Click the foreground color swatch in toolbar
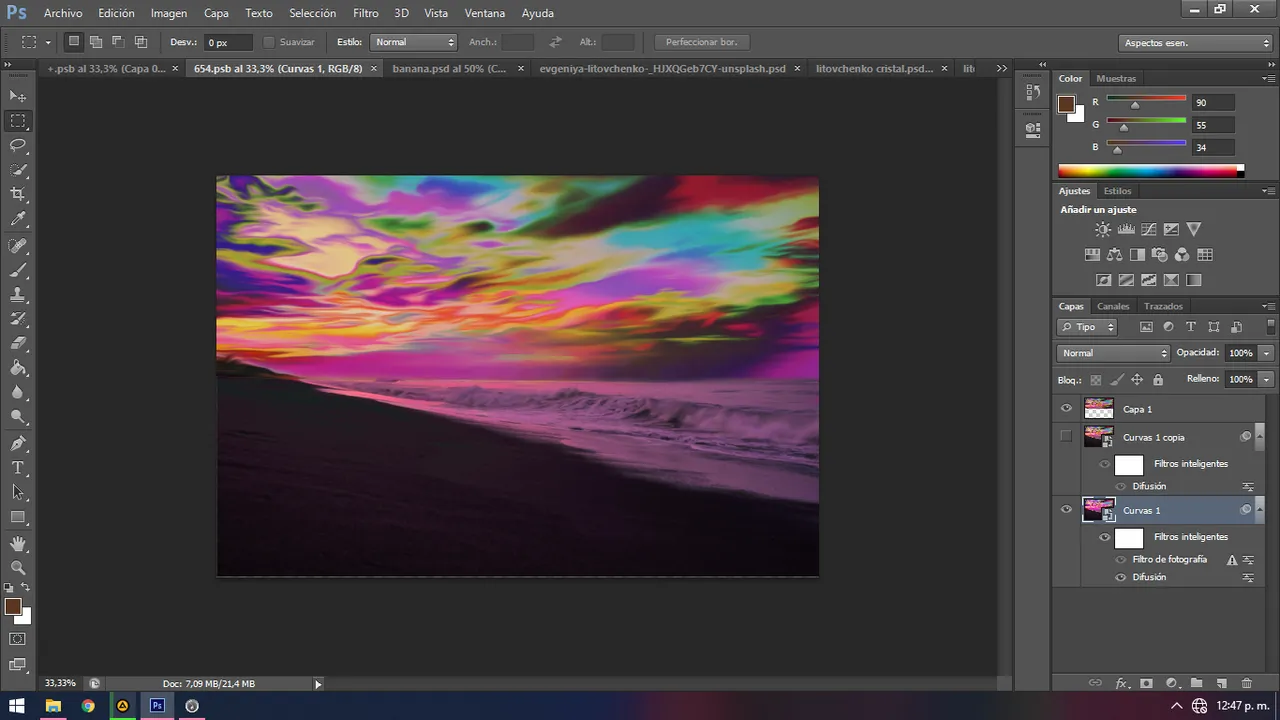This screenshot has height=720, width=1280. pyautogui.click(x=13, y=607)
